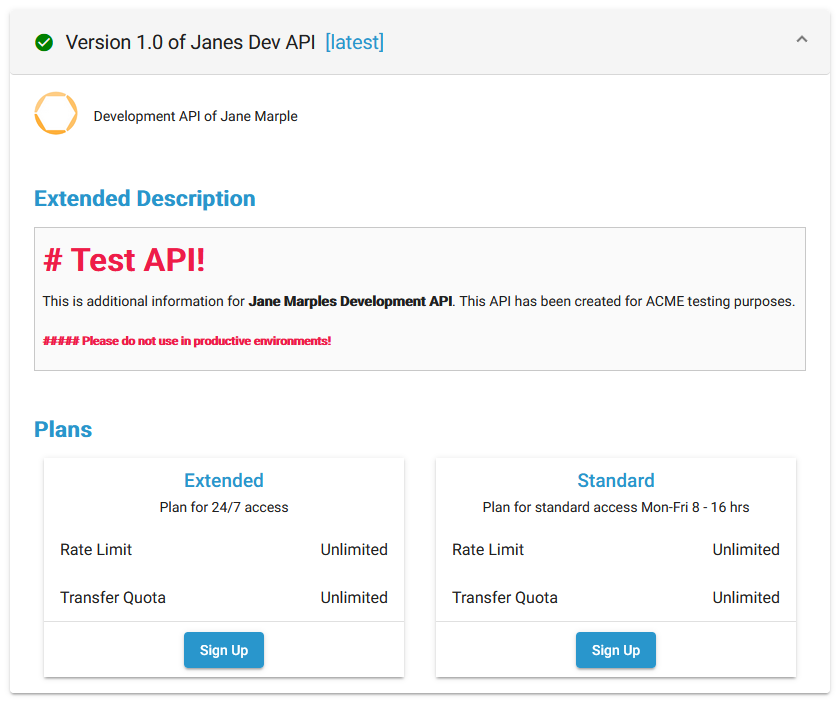The height and width of the screenshot is (704, 840).
Task: Select the Extended plan title
Action: tap(224, 481)
